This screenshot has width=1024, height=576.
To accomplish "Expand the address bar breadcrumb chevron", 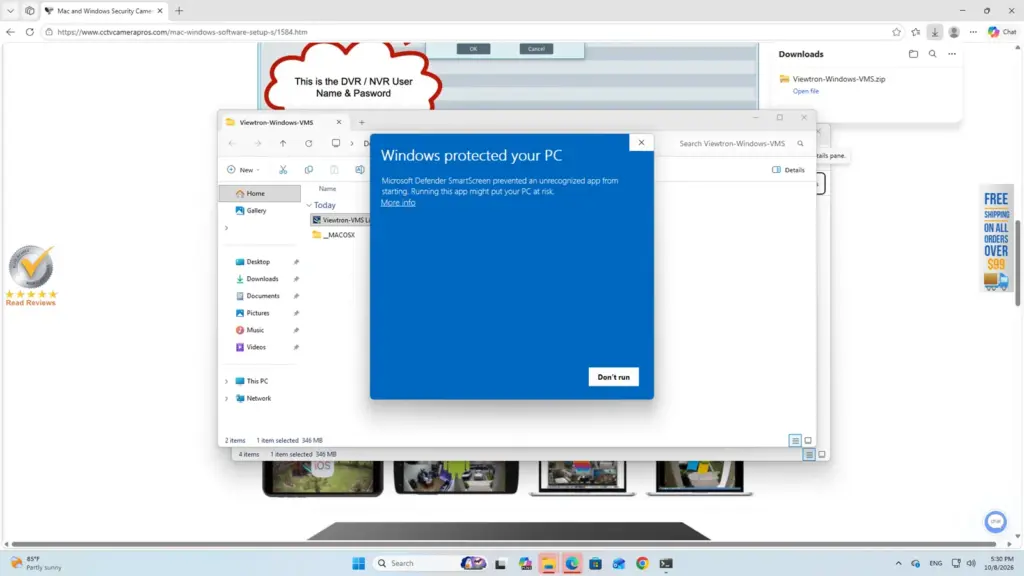I will pyautogui.click(x=352, y=143).
